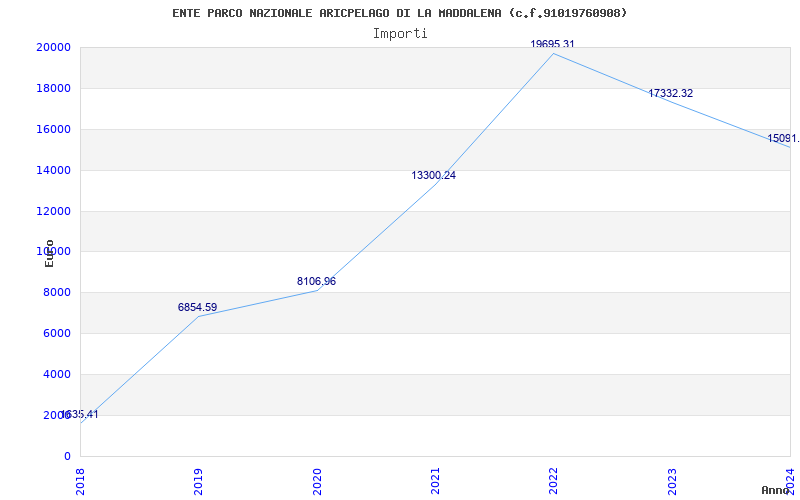Click the y-axis value 14000
Viewport: 800px width, 500px height.
coord(53,170)
